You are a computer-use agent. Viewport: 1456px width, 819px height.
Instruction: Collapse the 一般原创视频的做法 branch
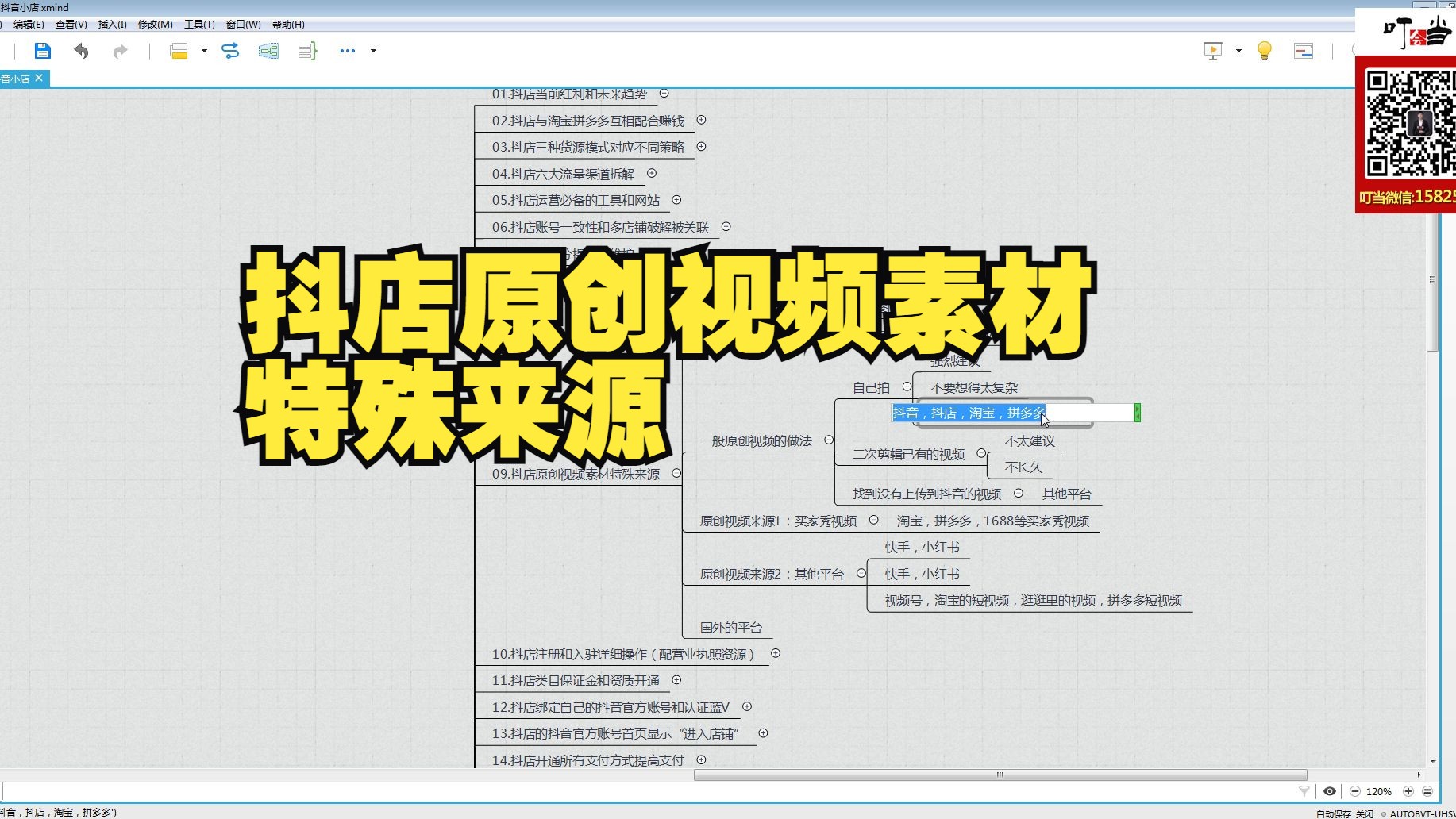[829, 440]
